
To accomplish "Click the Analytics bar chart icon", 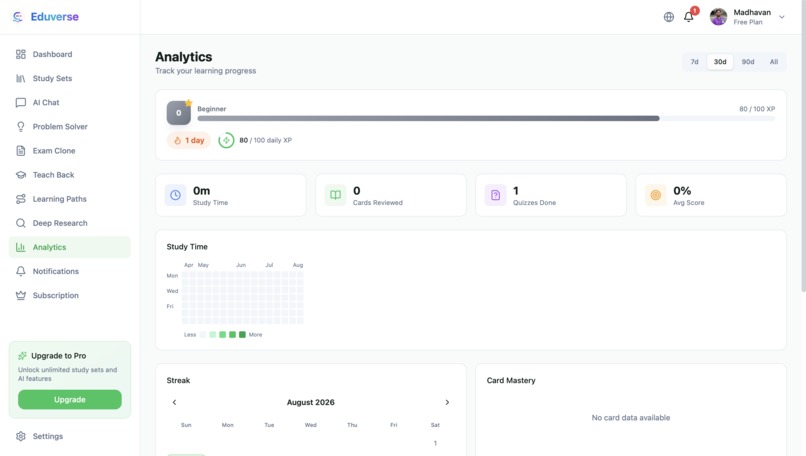I will click(21, 247).
